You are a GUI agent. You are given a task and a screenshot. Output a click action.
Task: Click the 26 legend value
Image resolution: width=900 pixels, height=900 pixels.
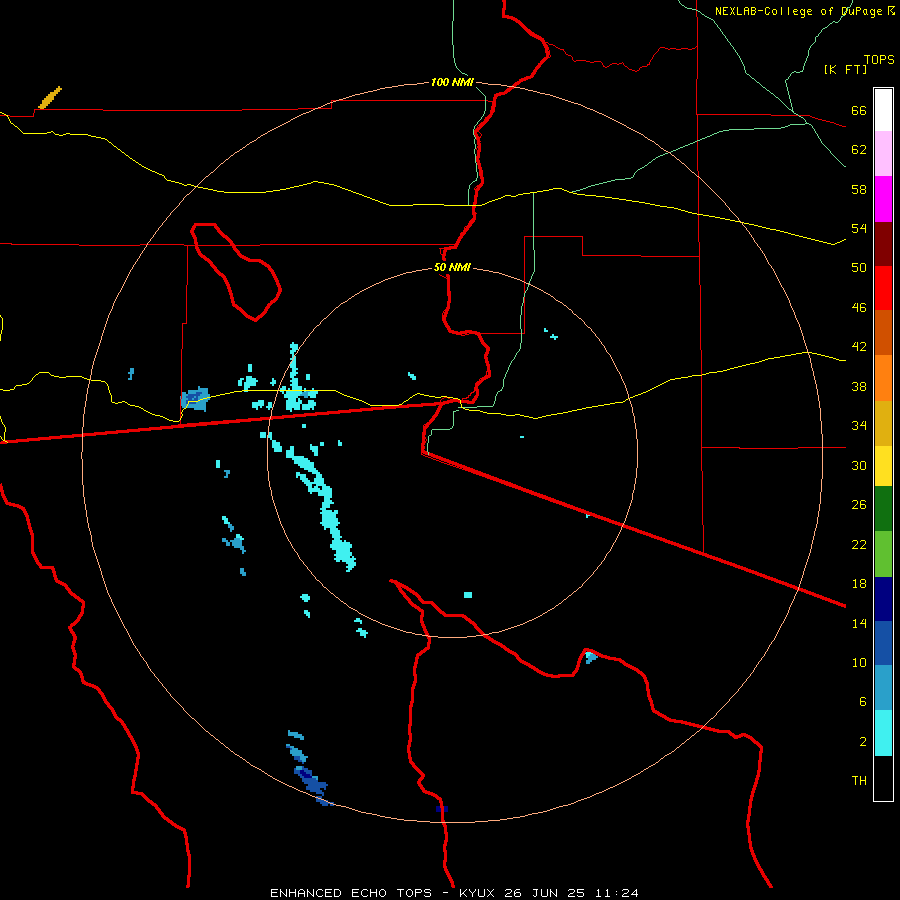click(859, 505)
